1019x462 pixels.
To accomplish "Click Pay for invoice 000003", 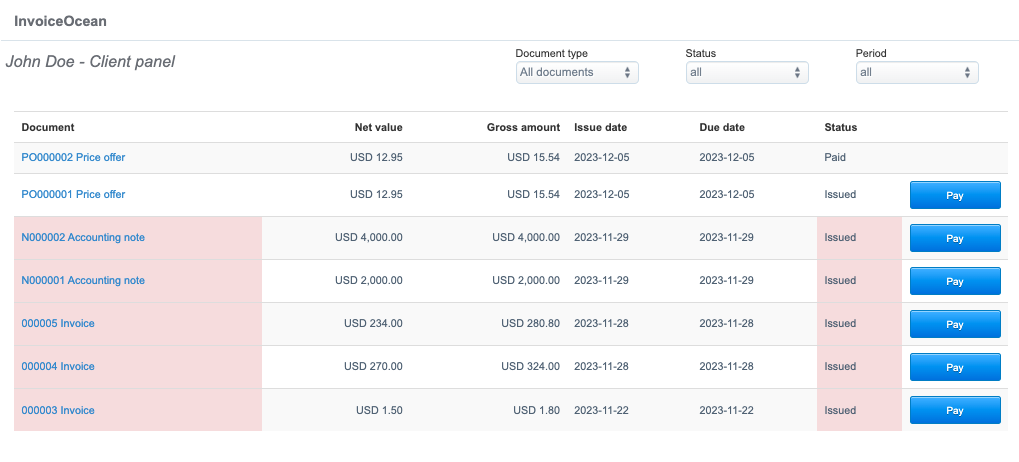I will coord(954,410).
